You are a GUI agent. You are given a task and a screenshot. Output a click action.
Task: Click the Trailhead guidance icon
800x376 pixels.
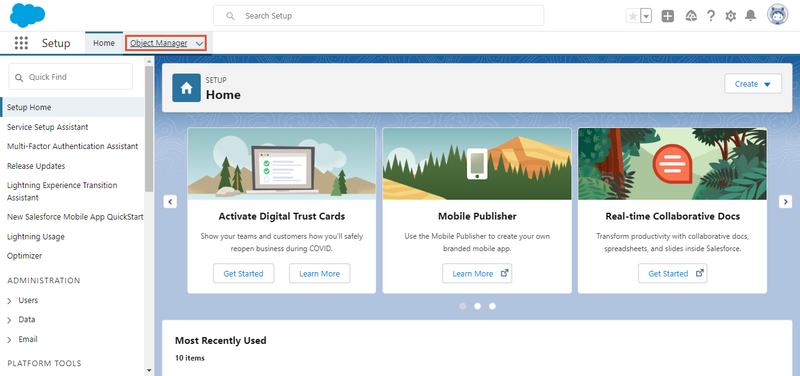[x=691, y=16]
